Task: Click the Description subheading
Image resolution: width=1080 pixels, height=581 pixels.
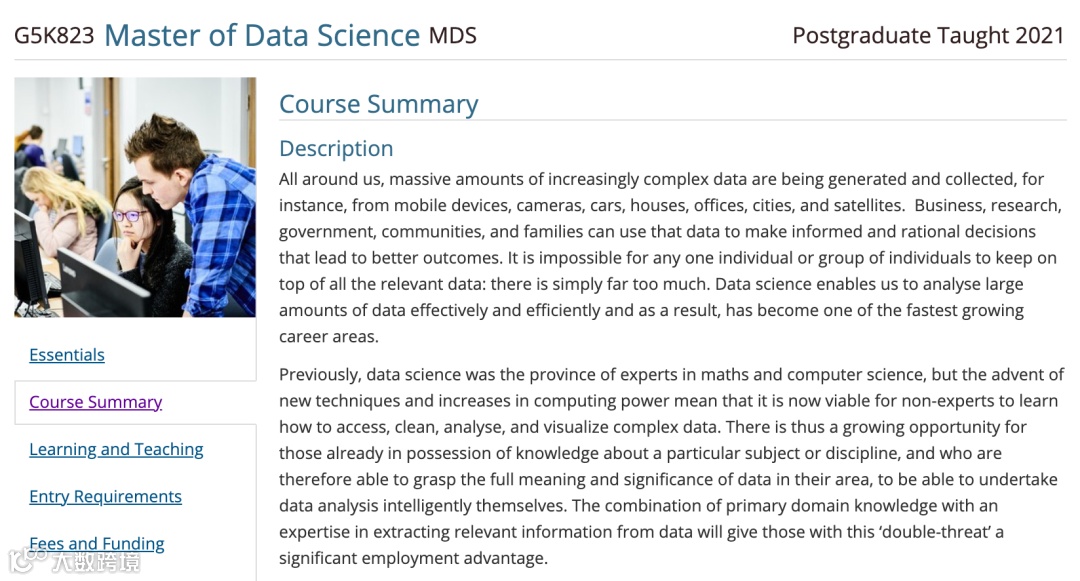Action: [x=336, y=148]
